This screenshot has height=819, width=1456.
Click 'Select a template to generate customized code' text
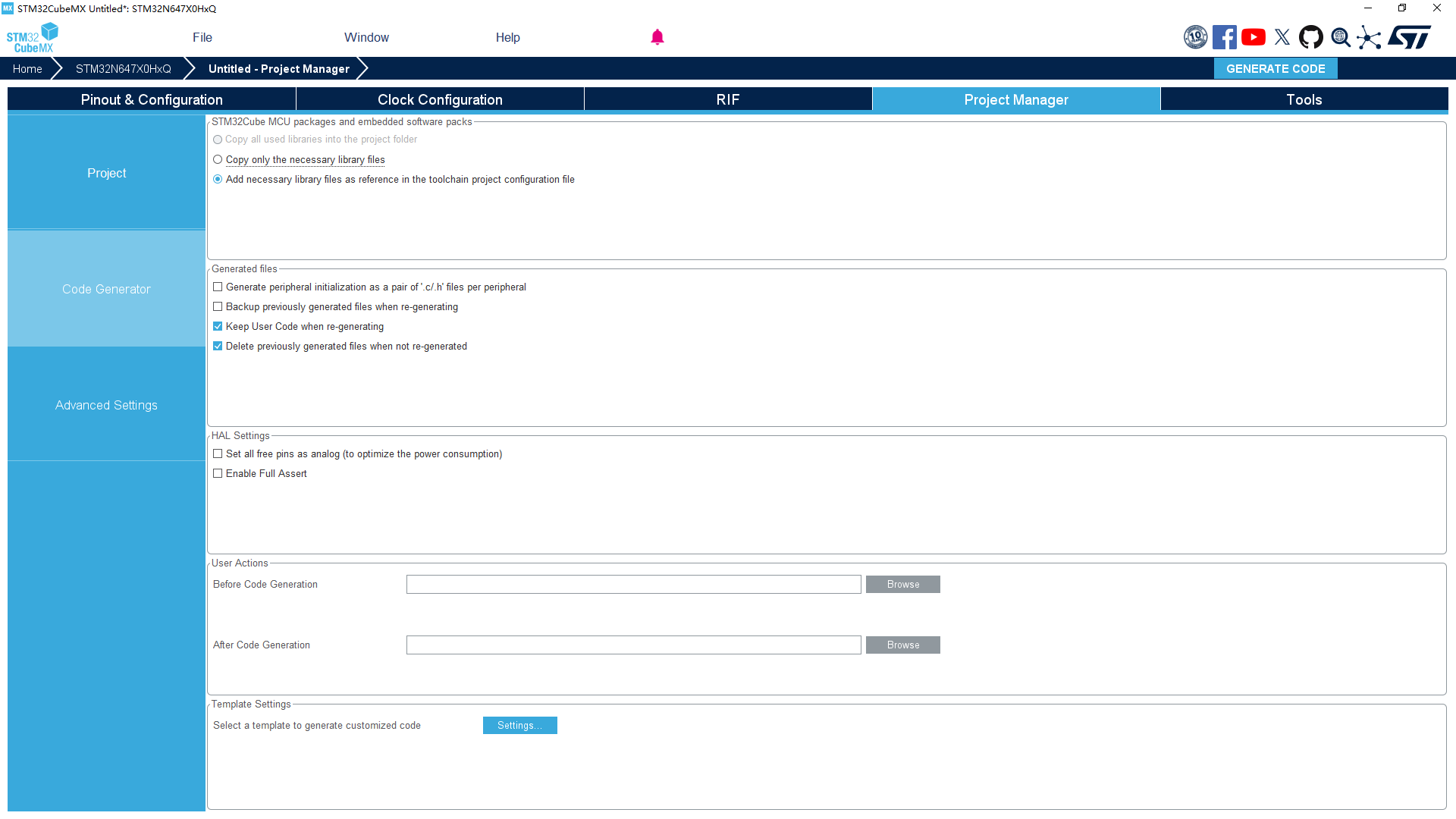317,725
